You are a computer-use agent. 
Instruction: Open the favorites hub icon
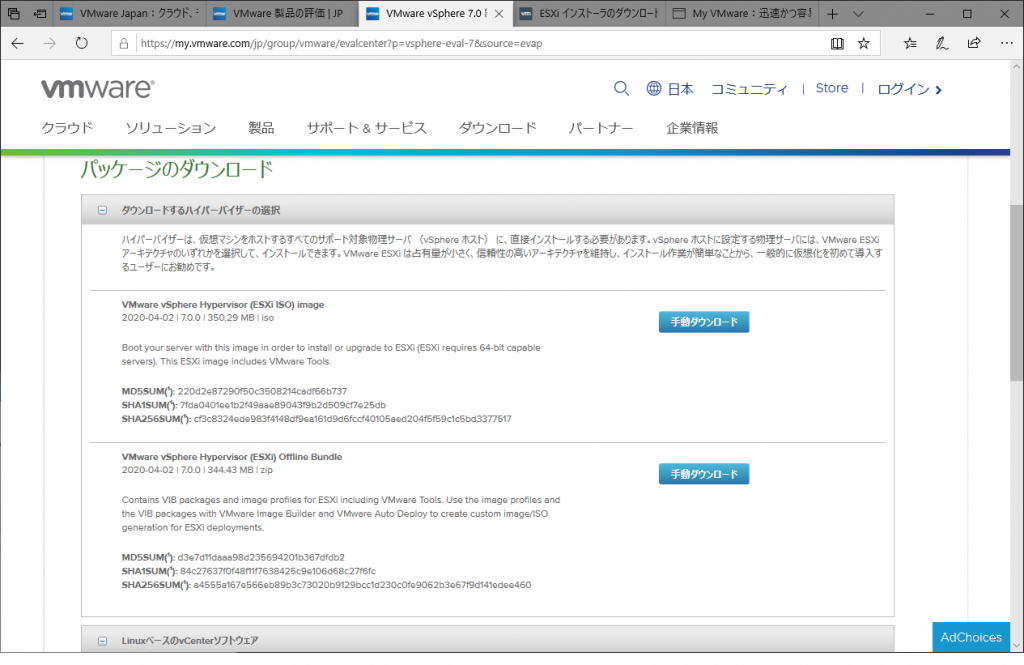(x=910, y=44)
